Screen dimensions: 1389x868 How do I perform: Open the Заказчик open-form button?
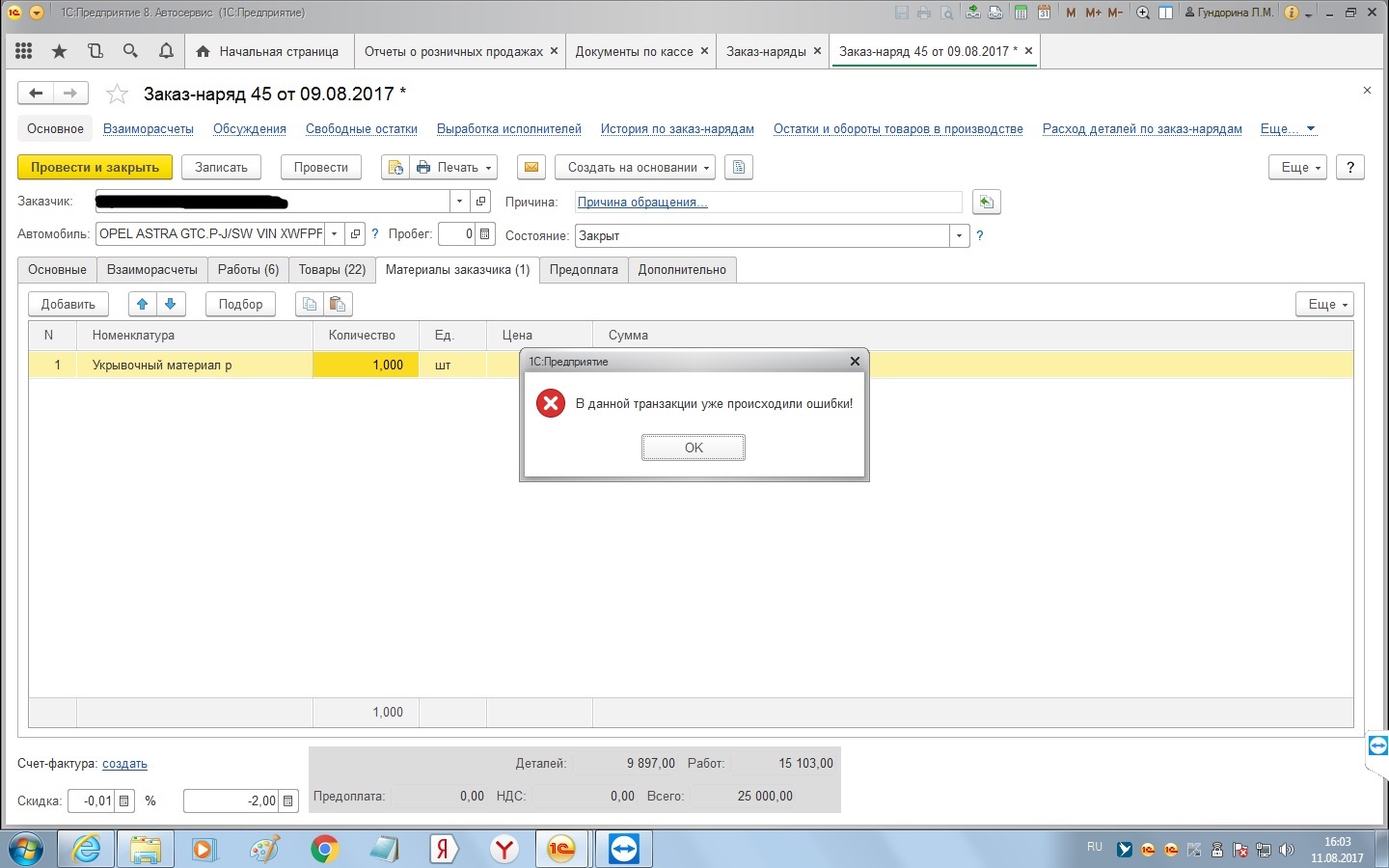(x=481, y=202)
